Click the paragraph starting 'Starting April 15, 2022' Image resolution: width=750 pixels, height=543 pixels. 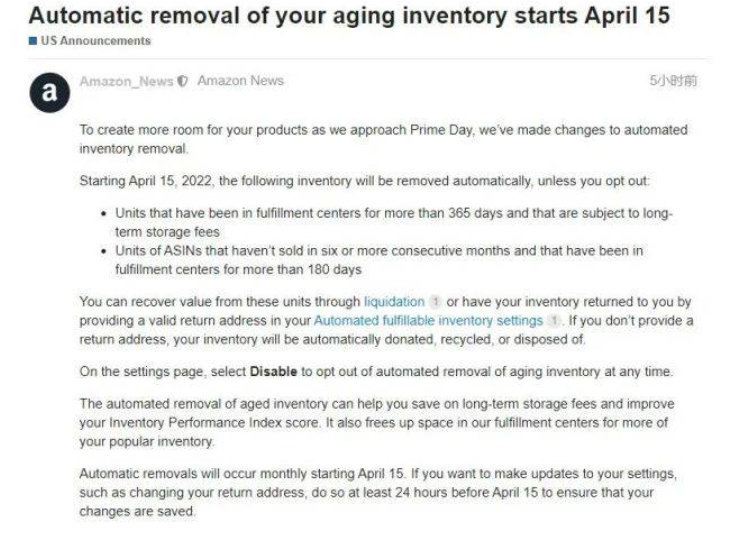click(363, 180)
